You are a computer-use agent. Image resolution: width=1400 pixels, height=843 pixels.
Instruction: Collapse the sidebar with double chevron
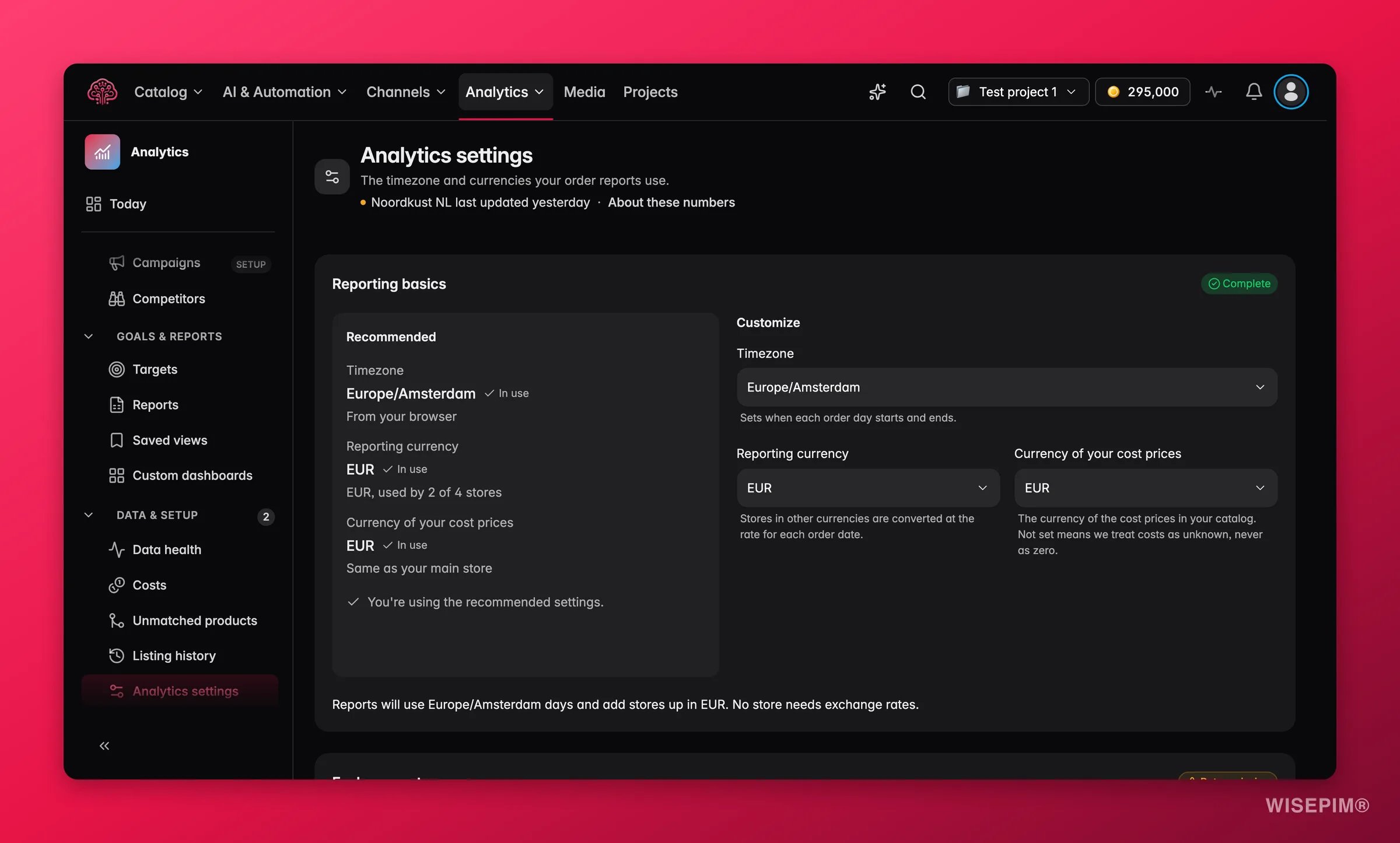(104, 746)
